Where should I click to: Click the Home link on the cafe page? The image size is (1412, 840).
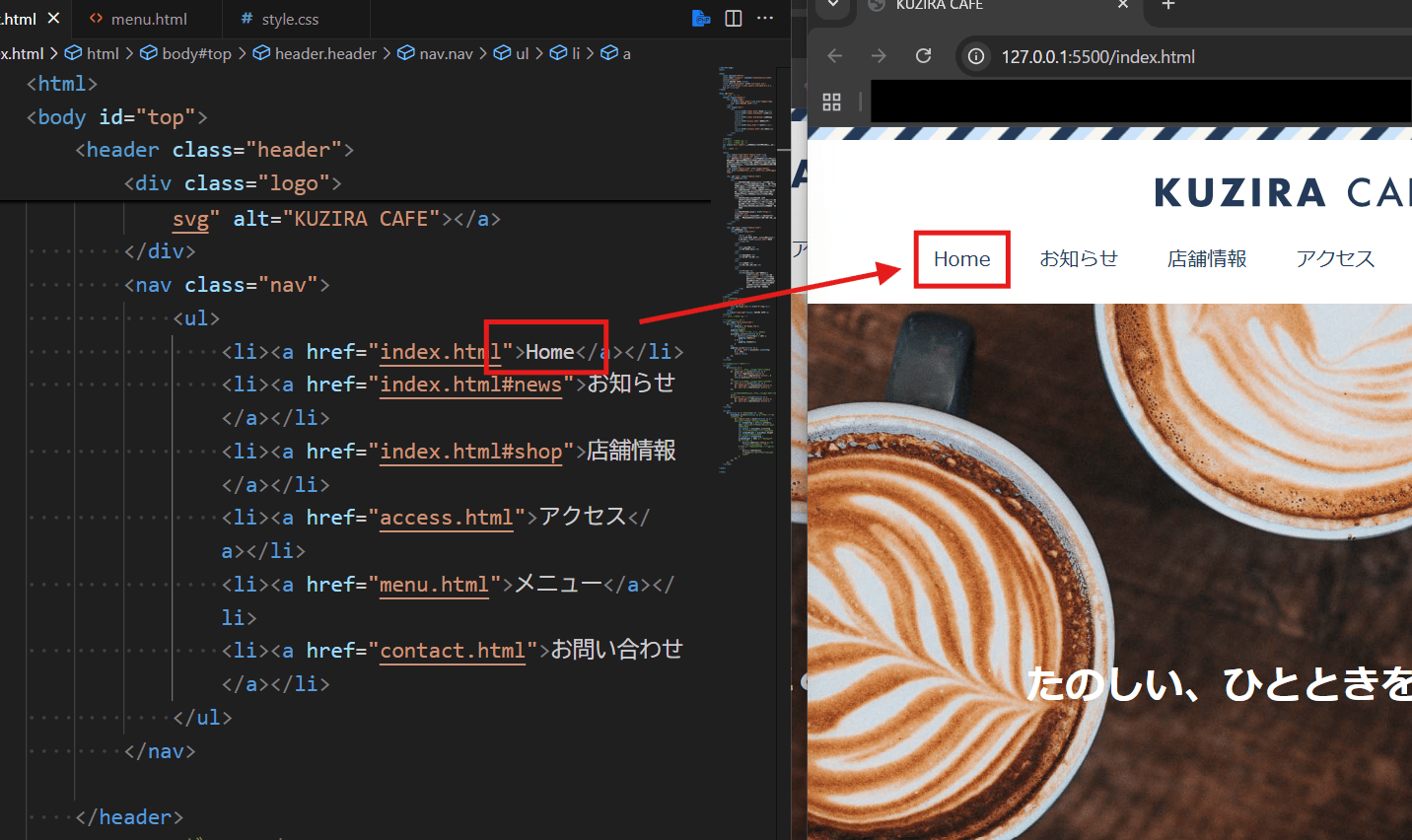click(961, 258)
